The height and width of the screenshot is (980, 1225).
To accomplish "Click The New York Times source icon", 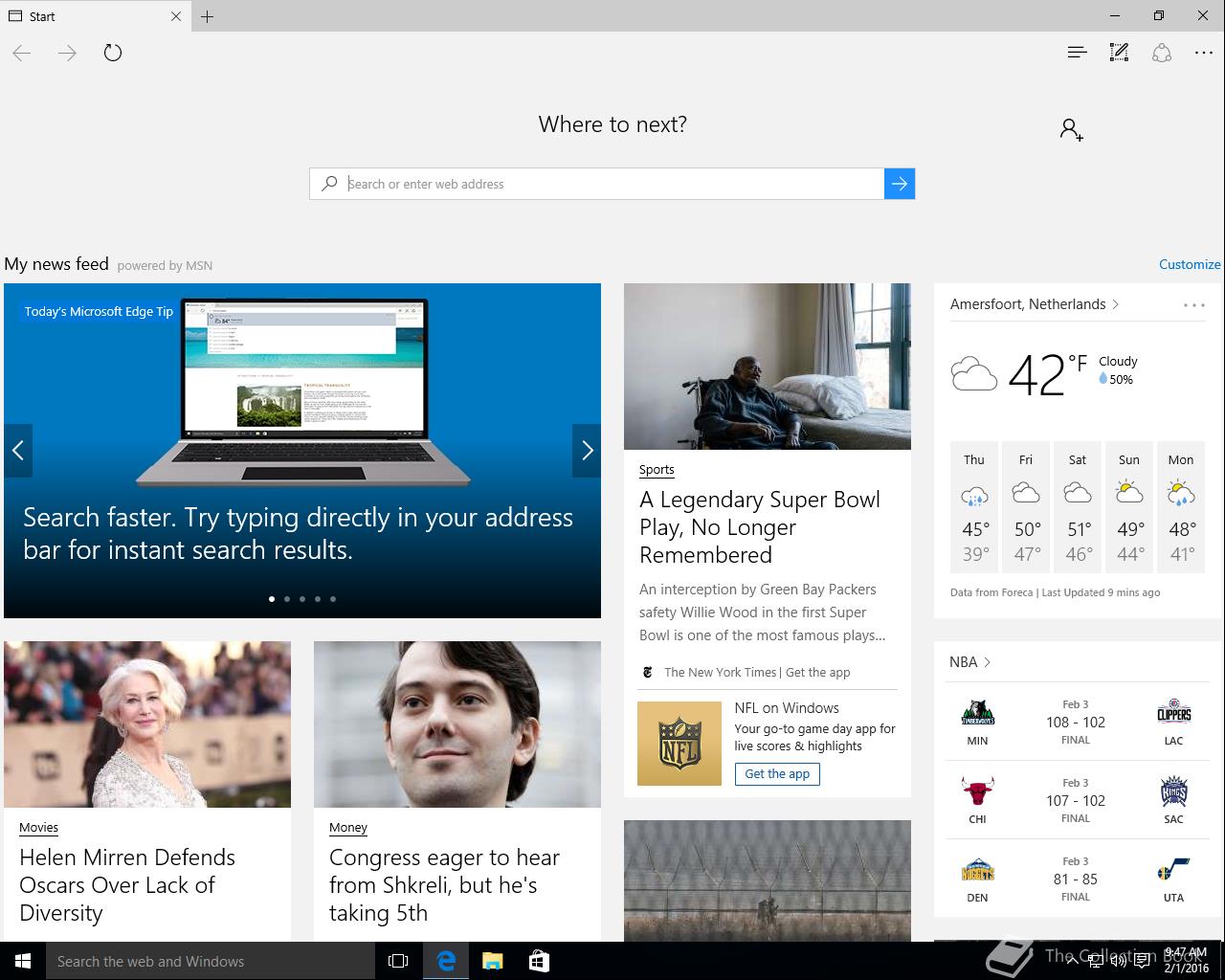I will point(647,673).
